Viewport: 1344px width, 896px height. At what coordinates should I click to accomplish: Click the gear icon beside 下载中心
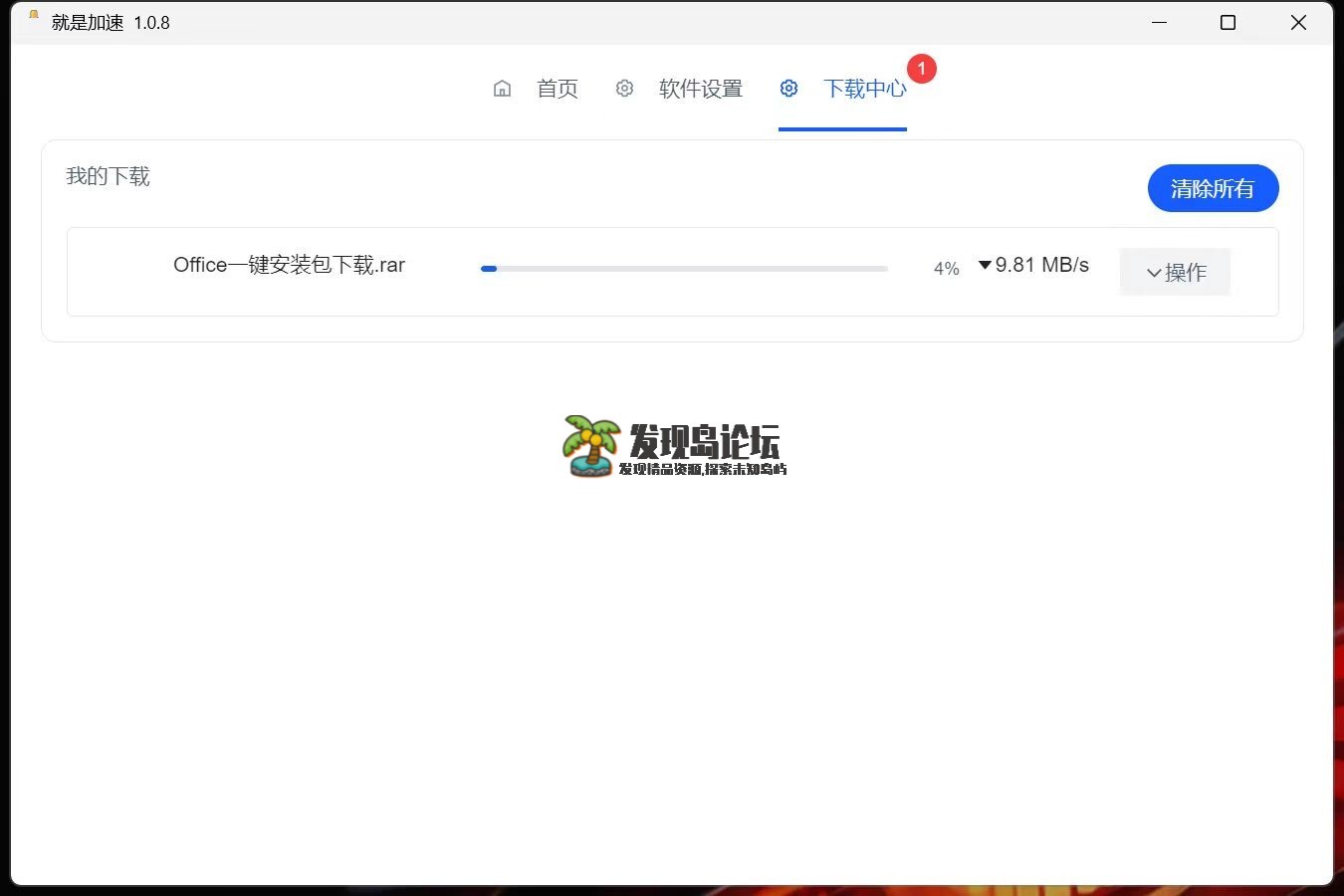pos(788,89)
